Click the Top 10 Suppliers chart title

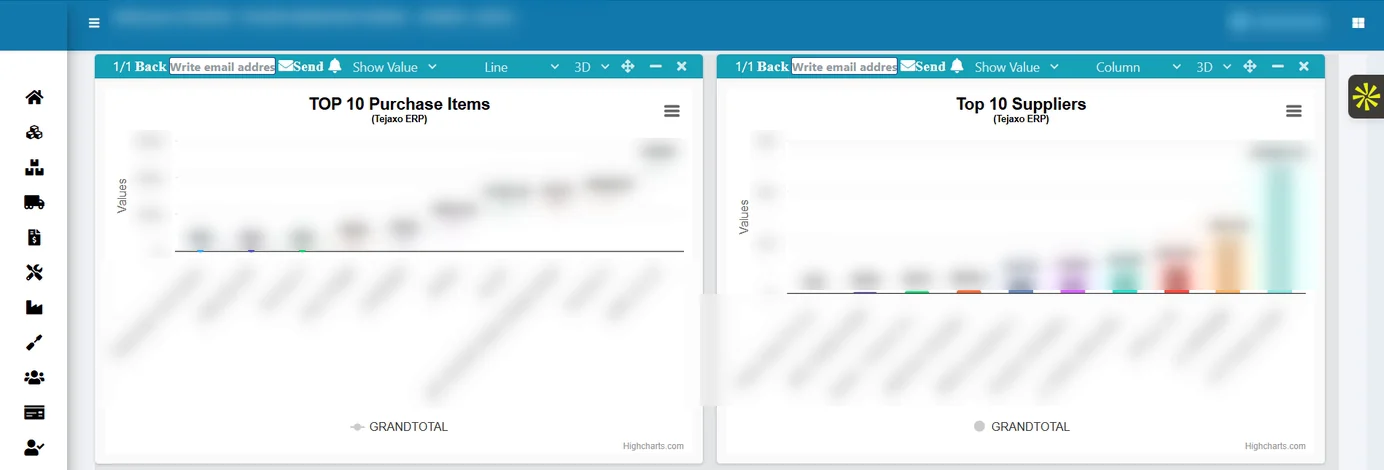click(1021, 104)
